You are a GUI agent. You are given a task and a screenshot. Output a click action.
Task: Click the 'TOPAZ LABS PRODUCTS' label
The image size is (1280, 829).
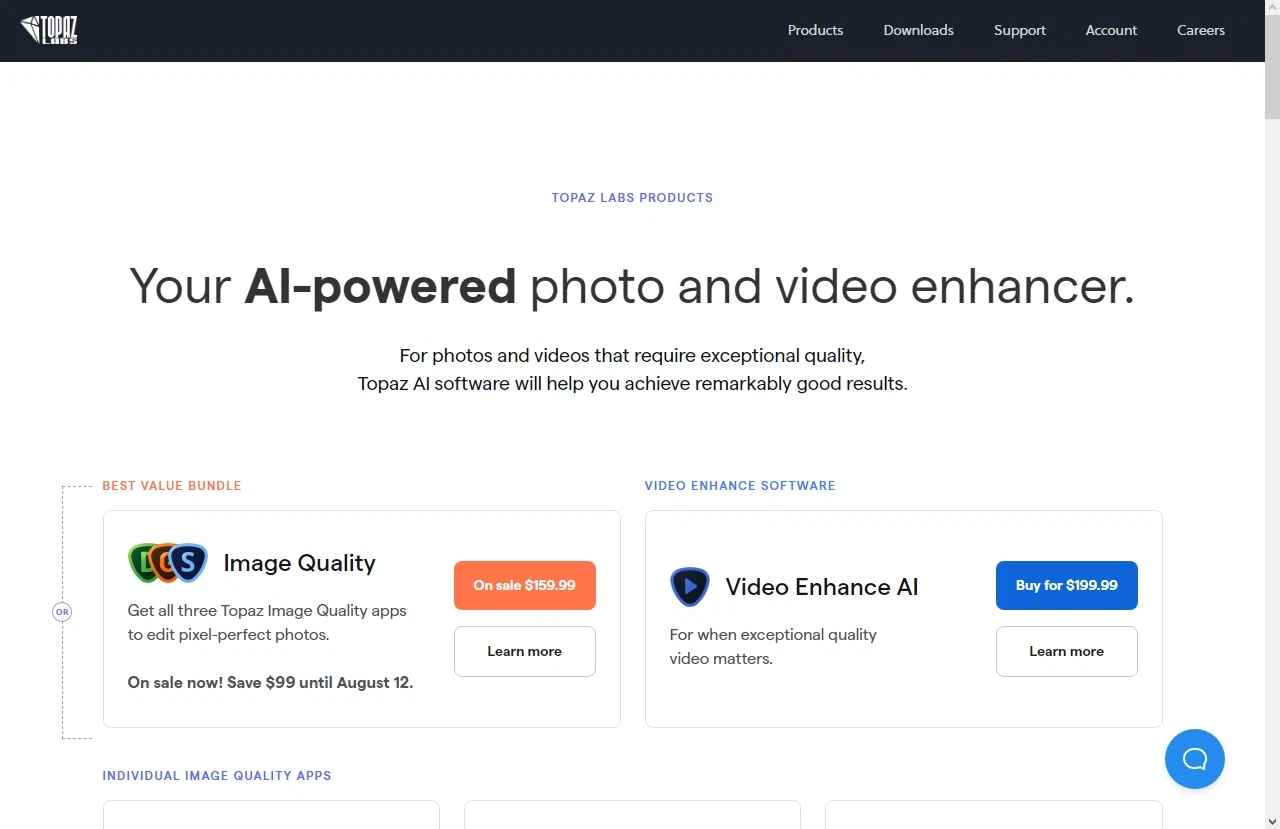[632, 198]
